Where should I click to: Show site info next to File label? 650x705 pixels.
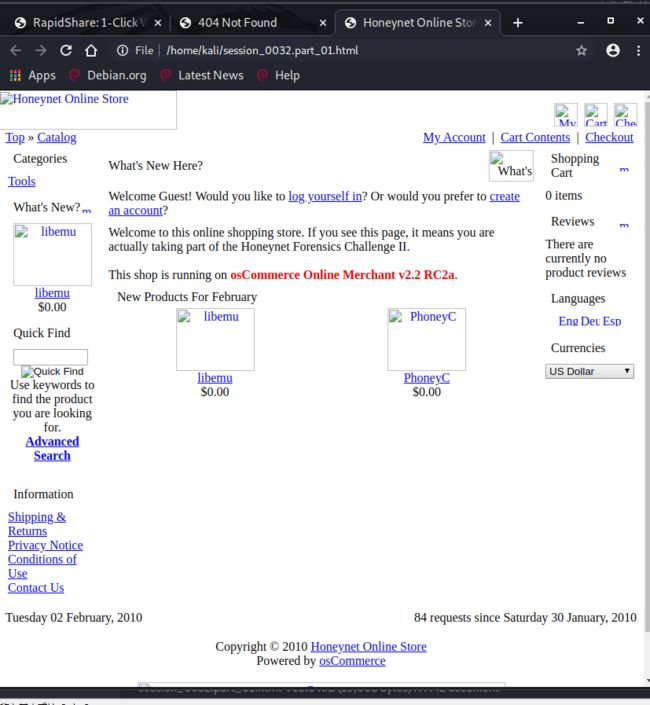[x=122, y=50]
